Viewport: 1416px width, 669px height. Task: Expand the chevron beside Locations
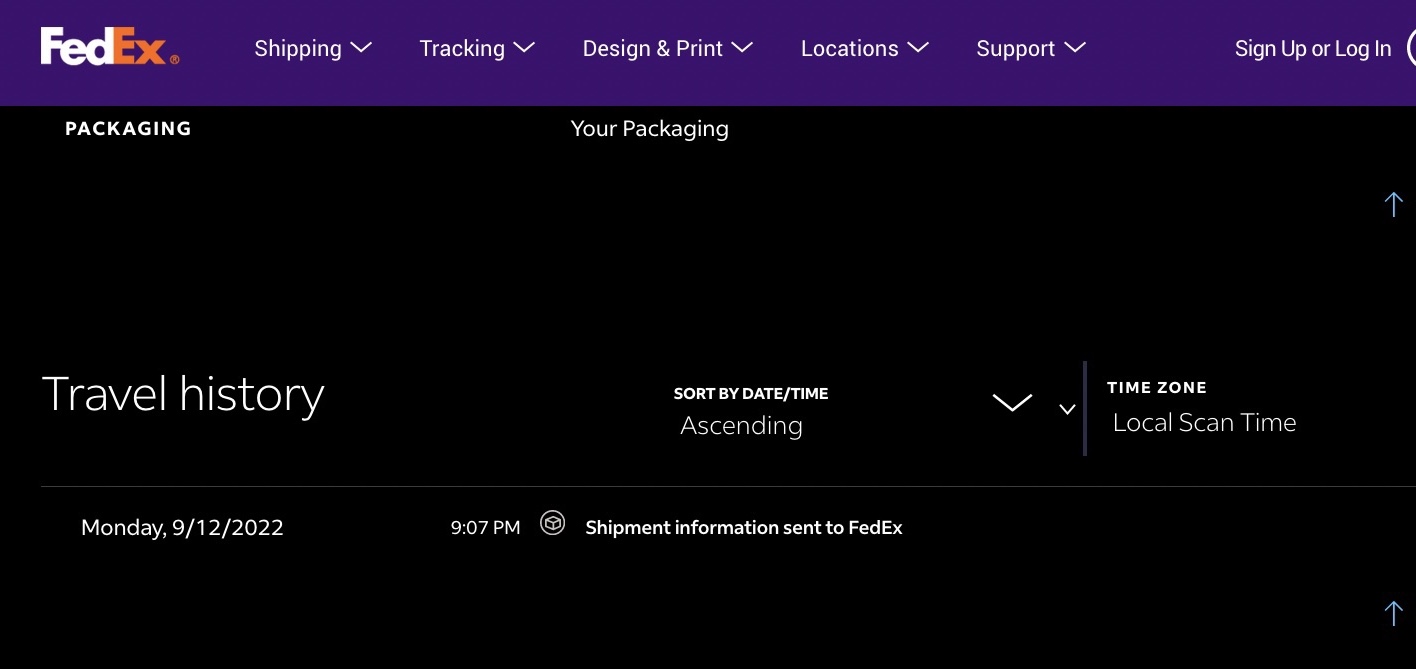coord(917,47)
